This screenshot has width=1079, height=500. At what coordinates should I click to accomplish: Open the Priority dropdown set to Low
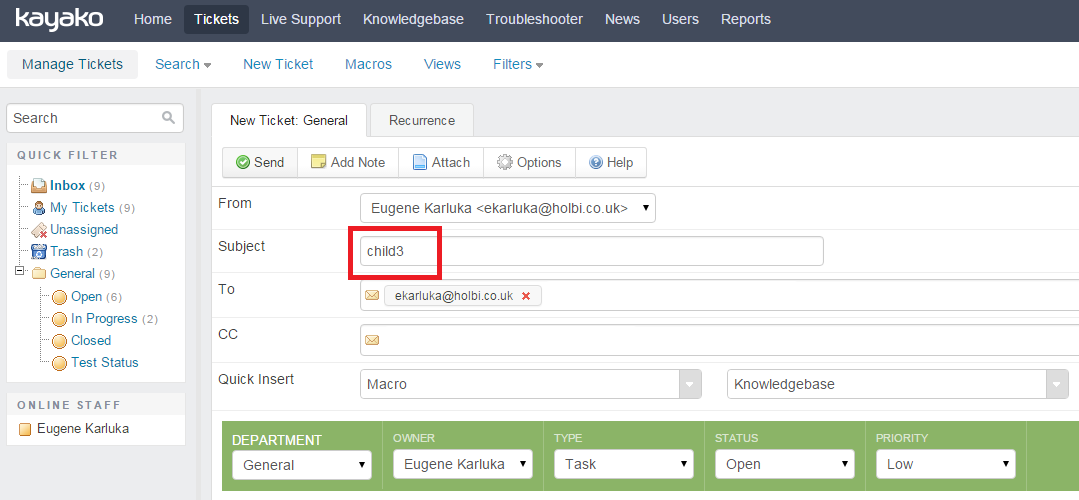click(x=946, y=464)
